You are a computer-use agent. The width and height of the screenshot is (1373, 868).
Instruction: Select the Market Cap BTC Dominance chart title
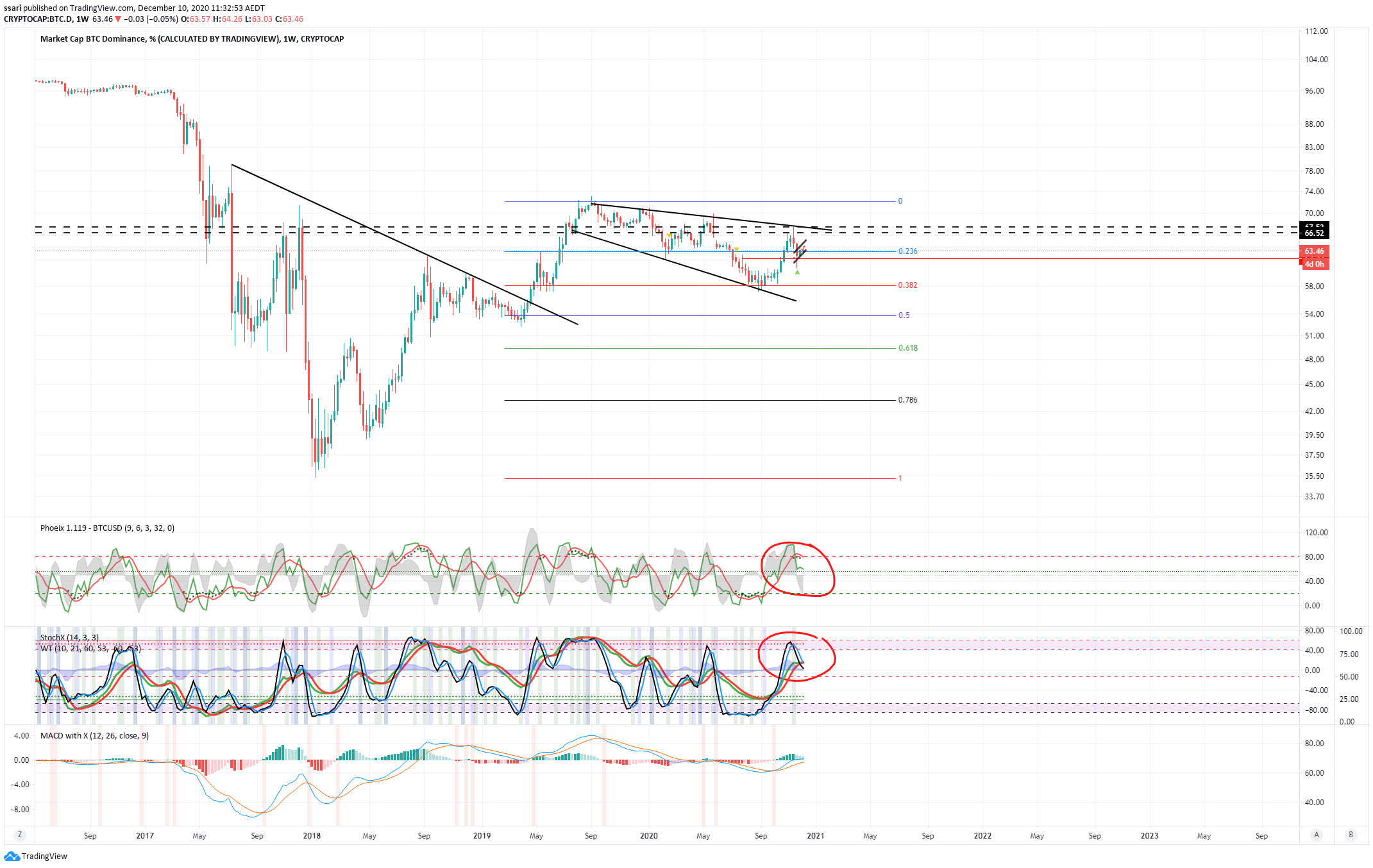coord(192,39)
